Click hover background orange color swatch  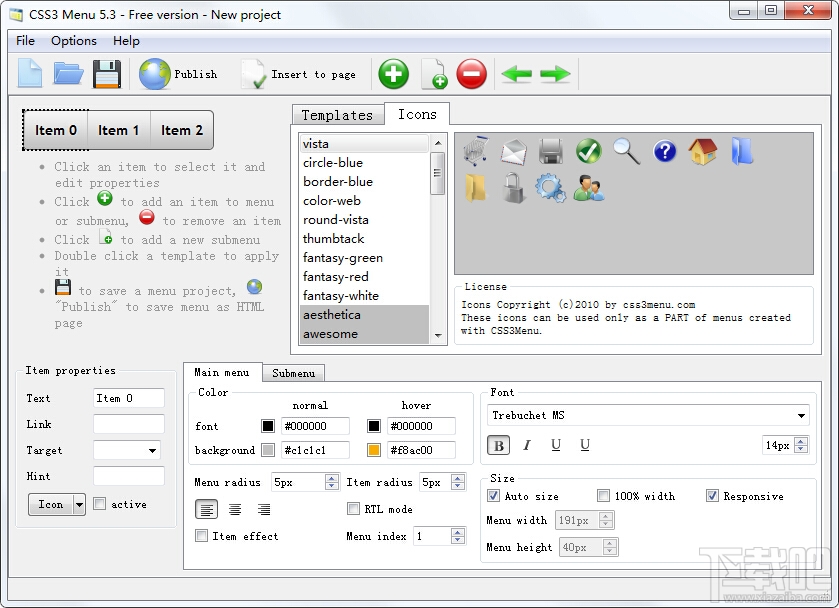click(374, 450)
